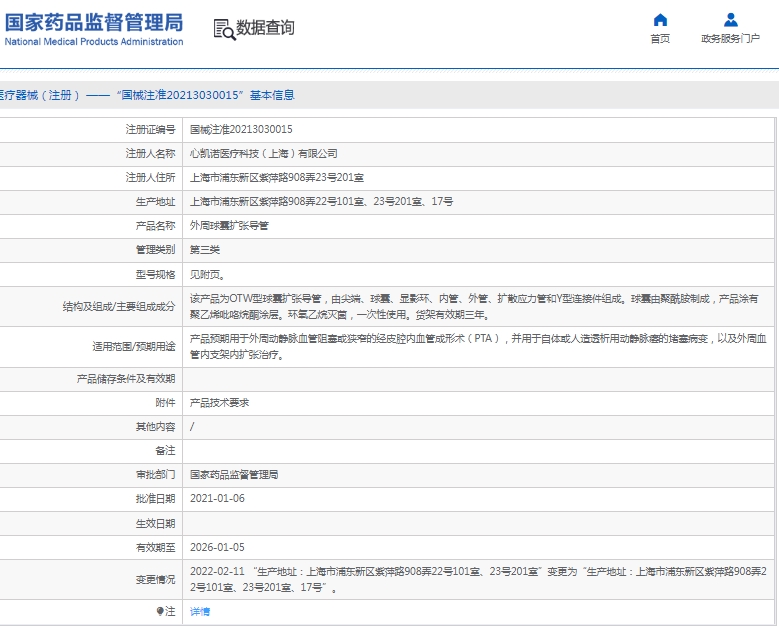Image resolution: width=779 pixels, height=631 pixels.
Task: Click the 注册证编号 label
Action: (x=150, y=129)
